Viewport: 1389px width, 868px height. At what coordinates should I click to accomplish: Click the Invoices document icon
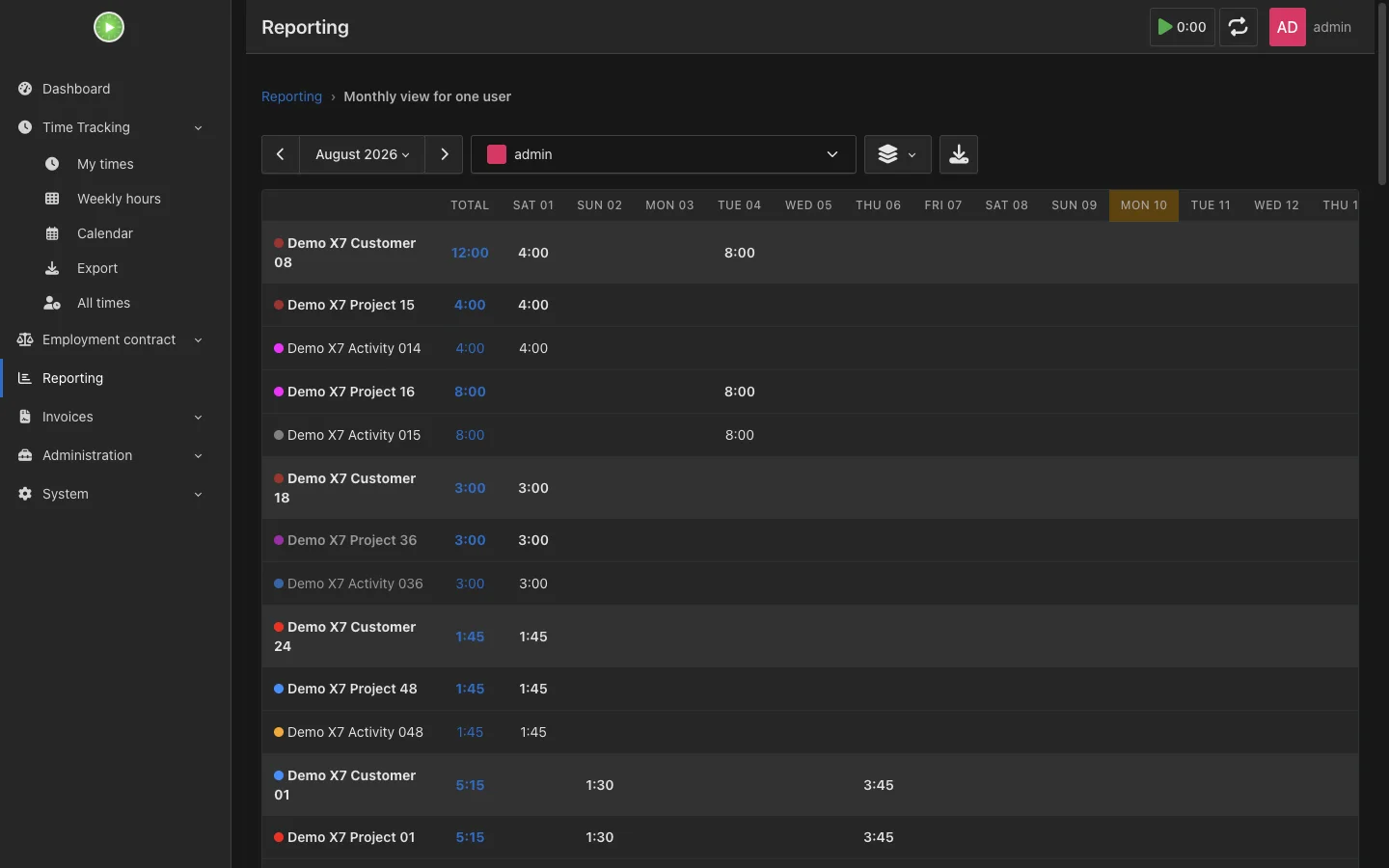click(25, 417)
